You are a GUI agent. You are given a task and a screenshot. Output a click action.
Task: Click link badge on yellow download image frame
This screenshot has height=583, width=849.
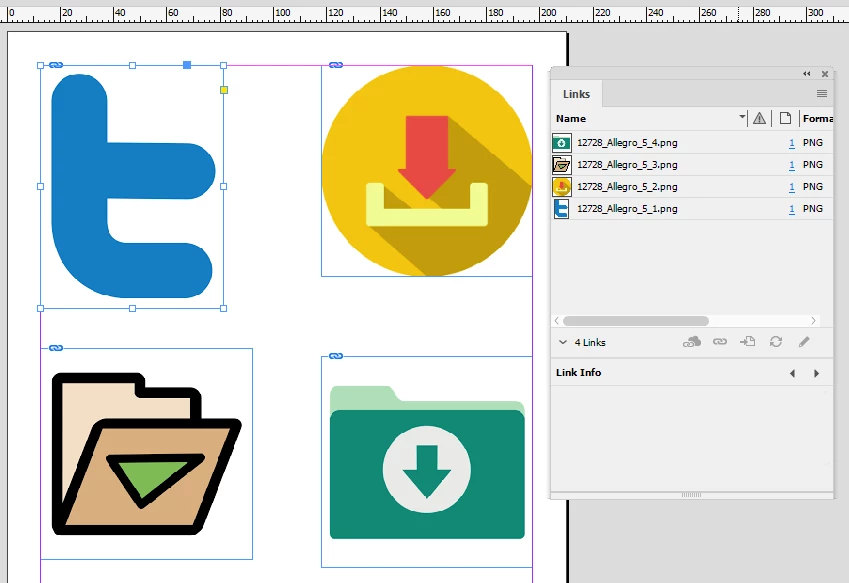pos(336,65)
